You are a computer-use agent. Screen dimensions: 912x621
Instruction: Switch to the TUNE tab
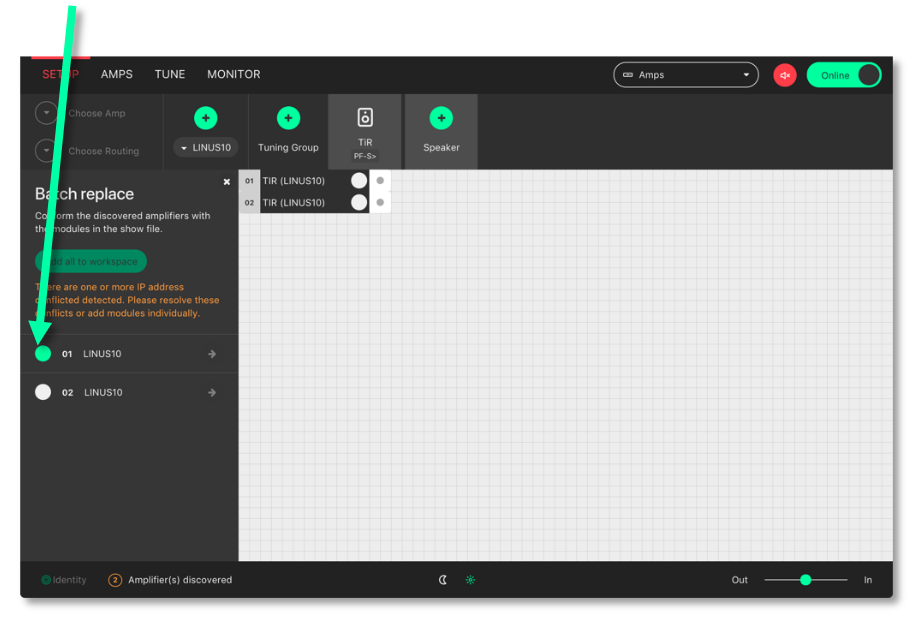(170, 75)
